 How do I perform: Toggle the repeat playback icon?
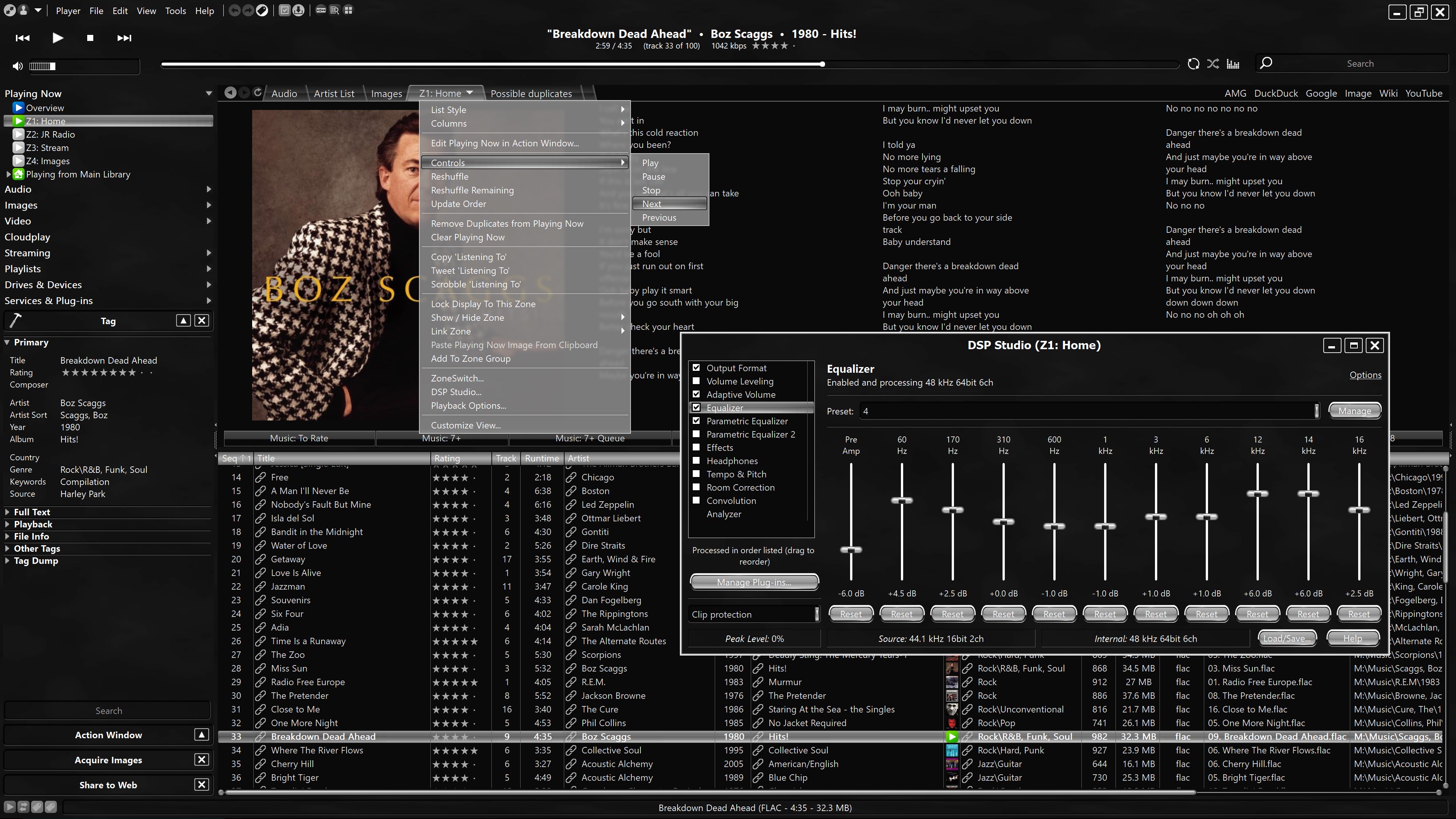1193,63
